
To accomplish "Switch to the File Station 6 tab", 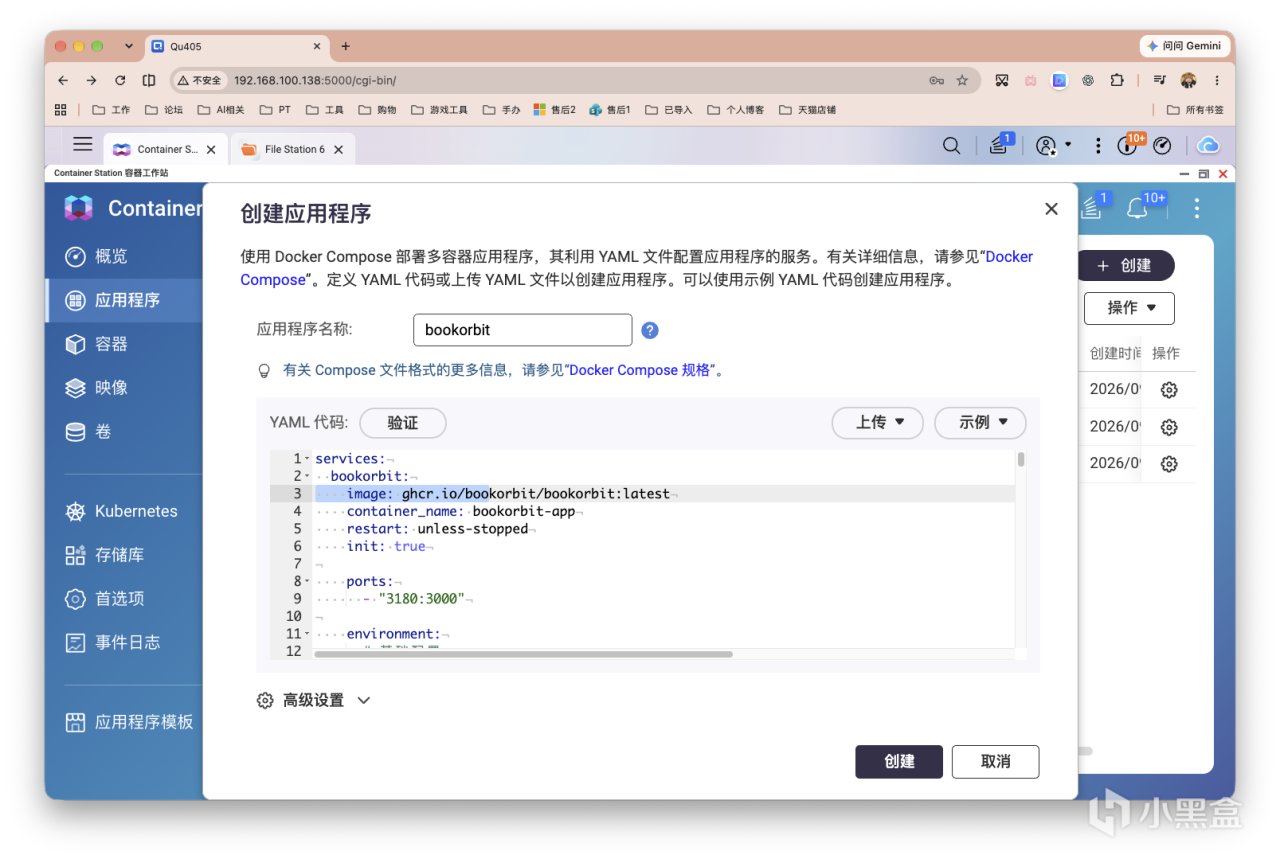I will pyautogui.click(x=295, y=149).
